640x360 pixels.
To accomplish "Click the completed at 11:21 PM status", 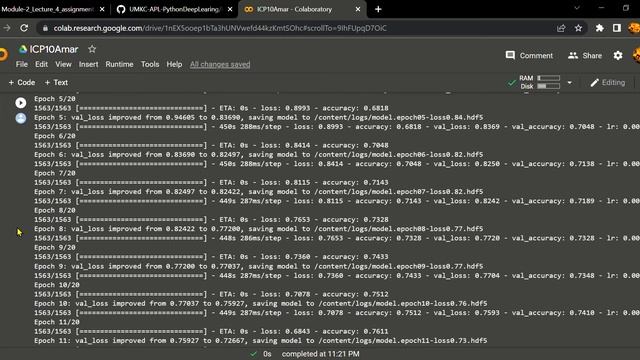I will pyautogui.click(x=320, y=354).
